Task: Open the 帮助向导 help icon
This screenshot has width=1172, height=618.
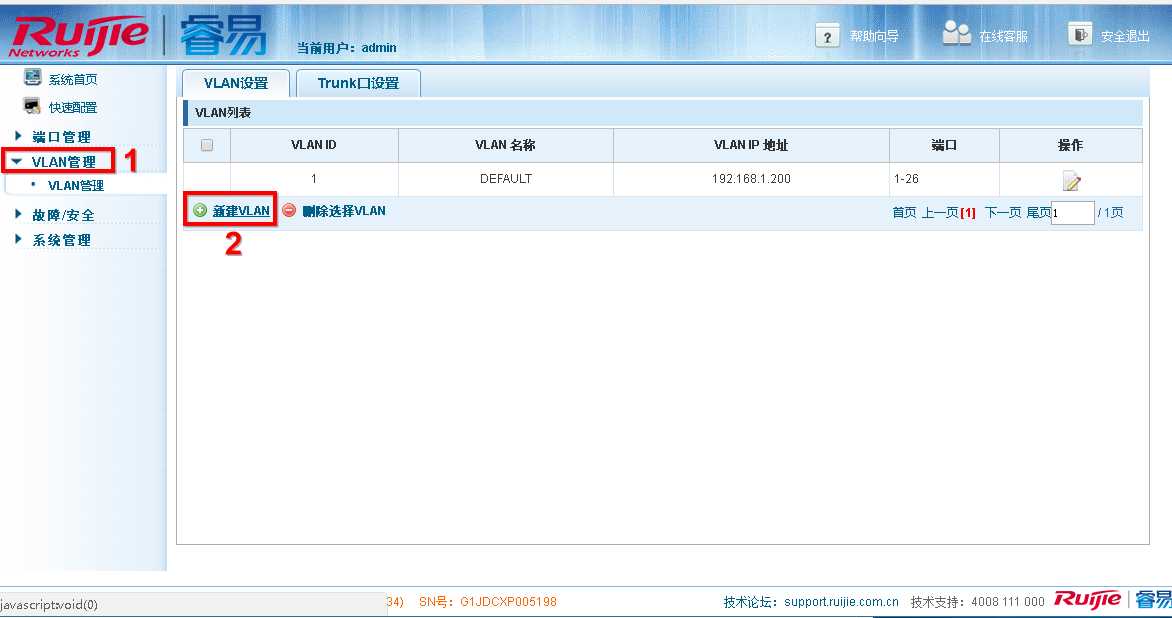Action: [x=827, y=36]
